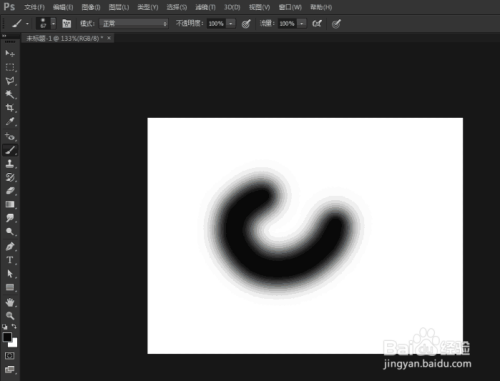Toggle pressure control for size

(336, 24)
